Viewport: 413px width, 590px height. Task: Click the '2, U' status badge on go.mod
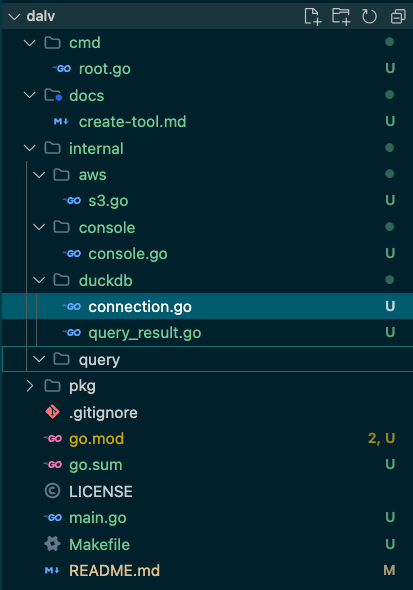[x=381, y=438]
